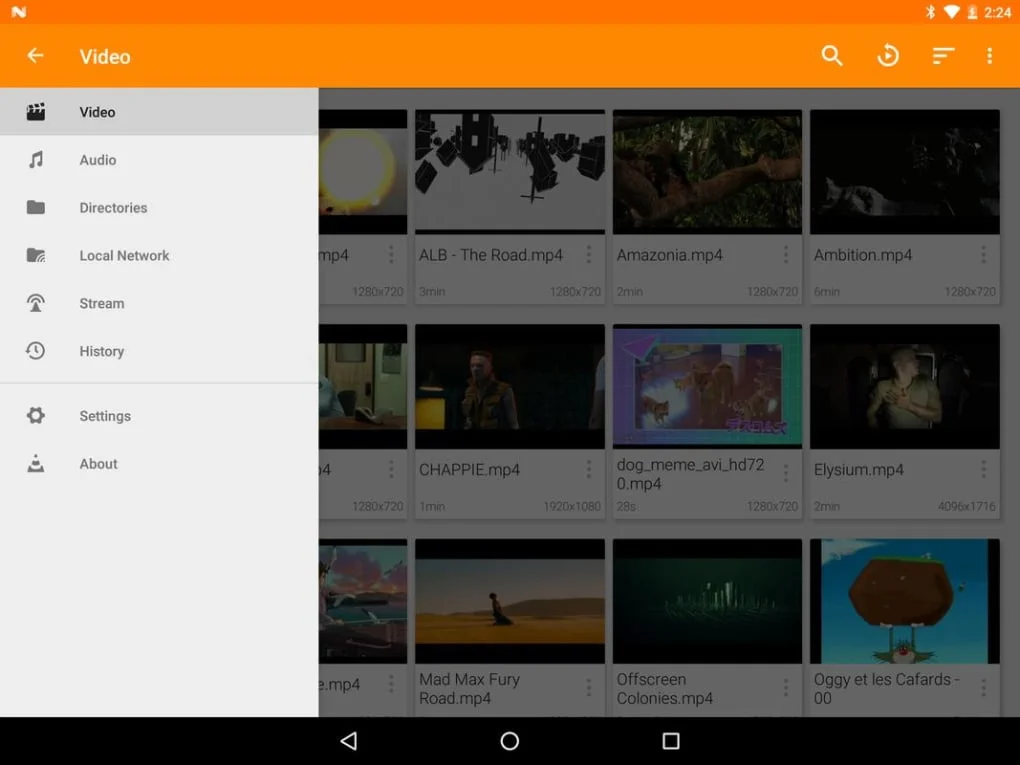1020x765 pixels.
Task: Open the ALB - The Road video
Action: [x=509, y=171]
